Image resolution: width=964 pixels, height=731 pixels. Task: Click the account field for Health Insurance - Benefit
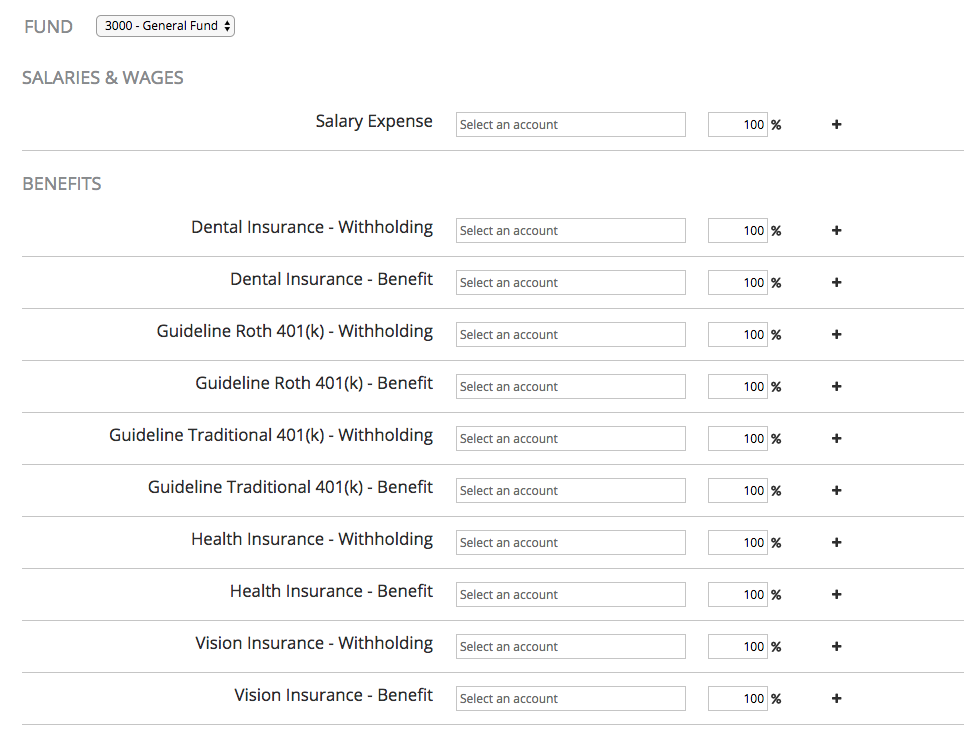[x=571, y=595]
